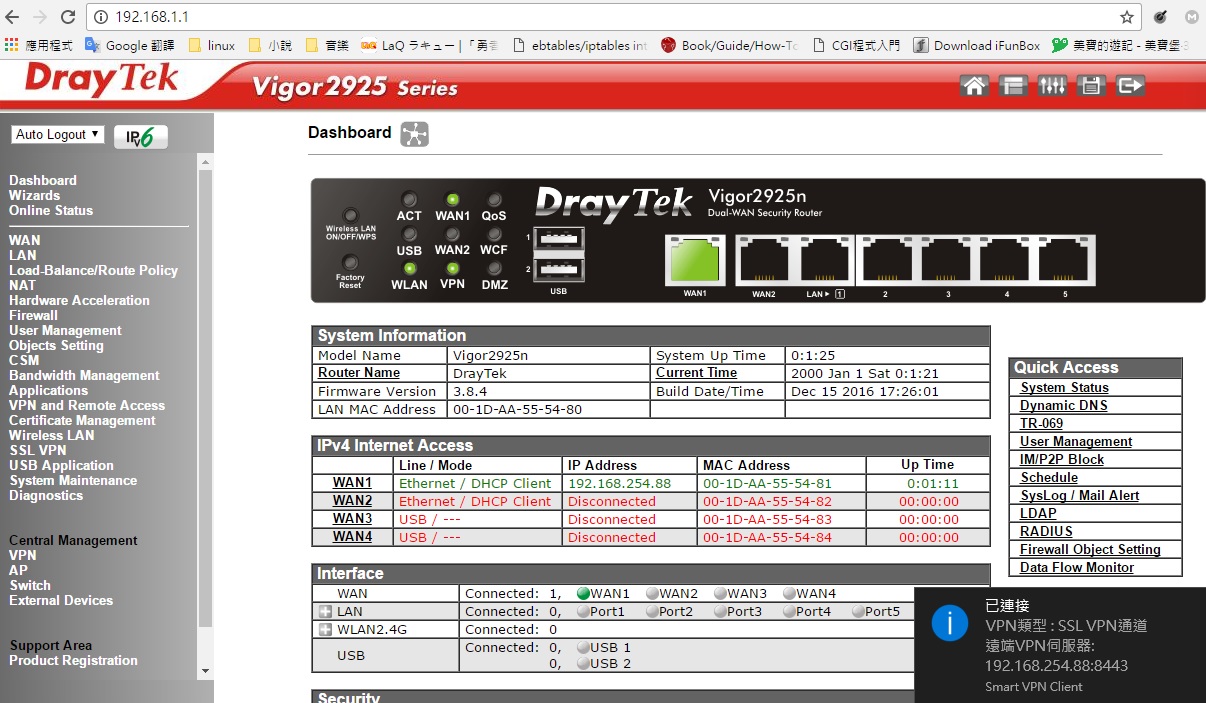Click the Factory Reset button on router image
Image resolution: width=1206 pixels, height=703 pixels.
click(x=350, y=263)
